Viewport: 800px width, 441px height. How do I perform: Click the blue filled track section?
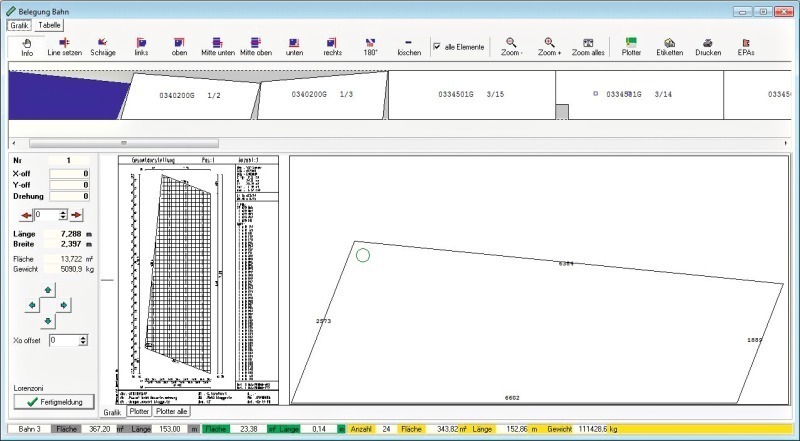click(x=64, y=97)
